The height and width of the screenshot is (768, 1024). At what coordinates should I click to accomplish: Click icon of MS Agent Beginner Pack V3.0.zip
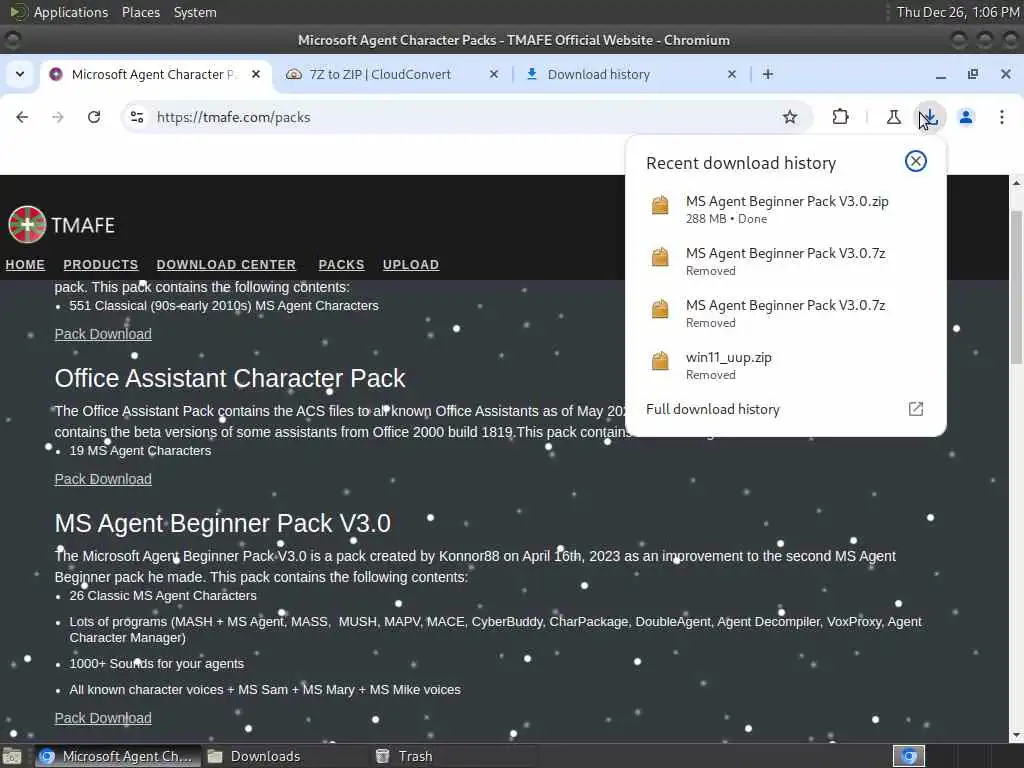(660, 205)
